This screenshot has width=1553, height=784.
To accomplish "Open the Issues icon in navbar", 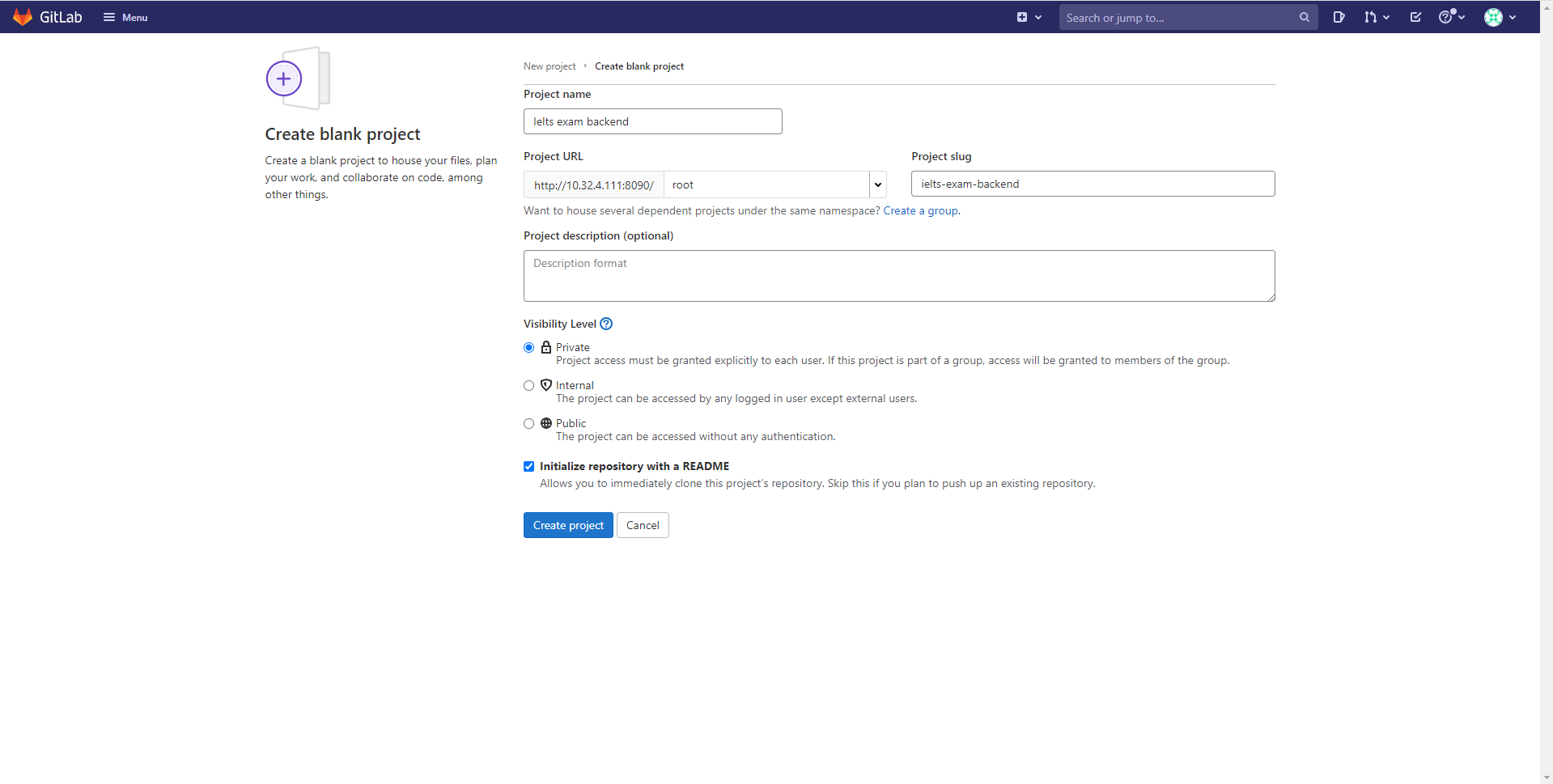I will click(1339, 17).
